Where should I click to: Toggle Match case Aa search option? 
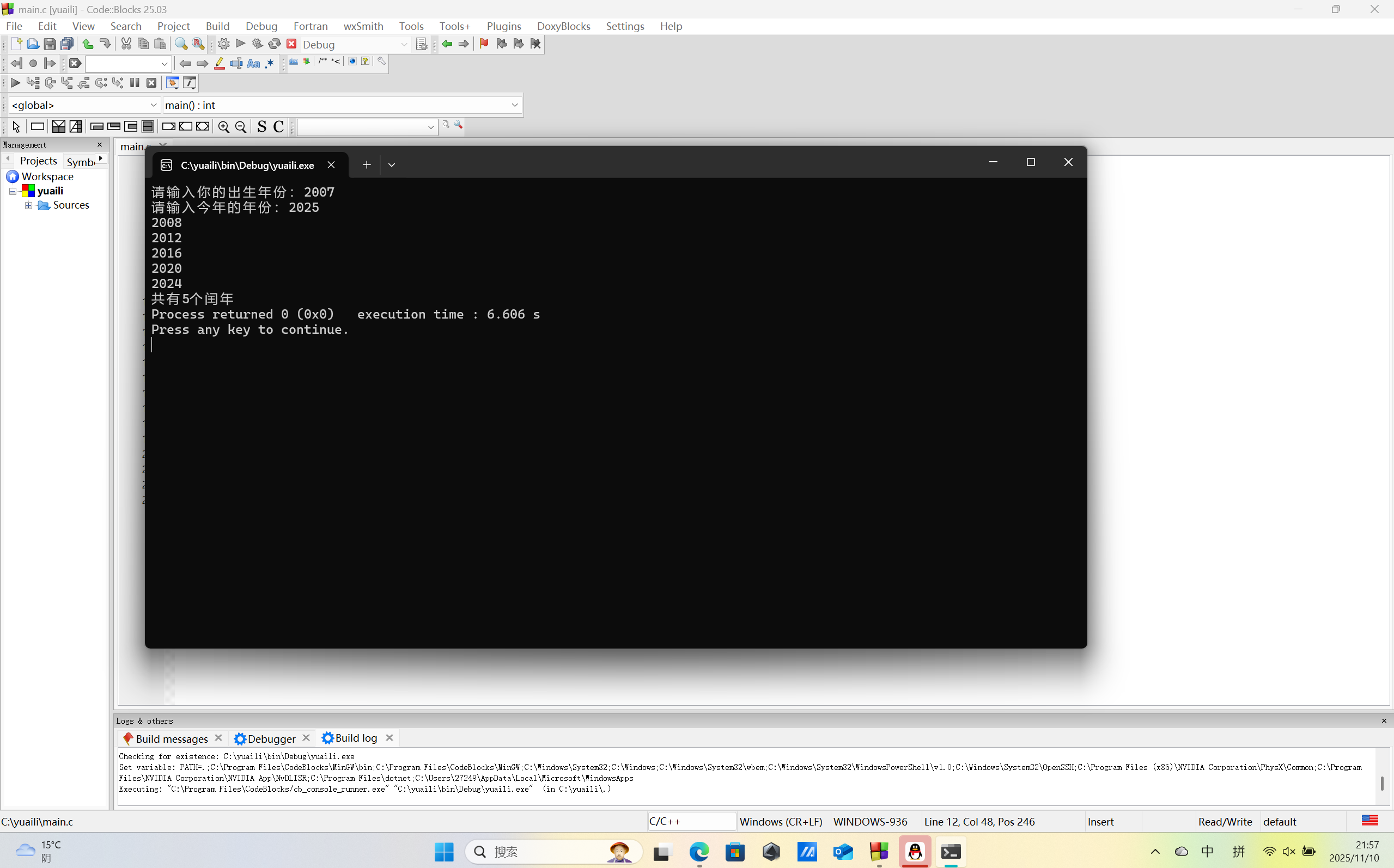tap(253, 64)
